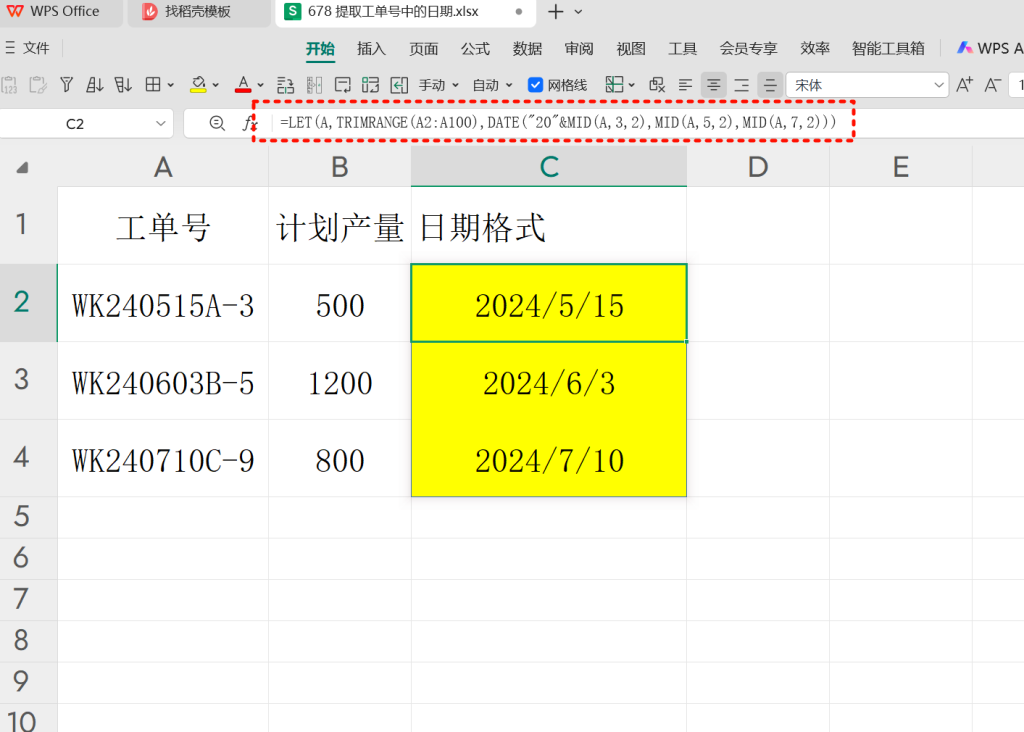This screenshot has height=732, width=1024.
Task: Open the tab list chevron beside plus
Action: (579, 12)
